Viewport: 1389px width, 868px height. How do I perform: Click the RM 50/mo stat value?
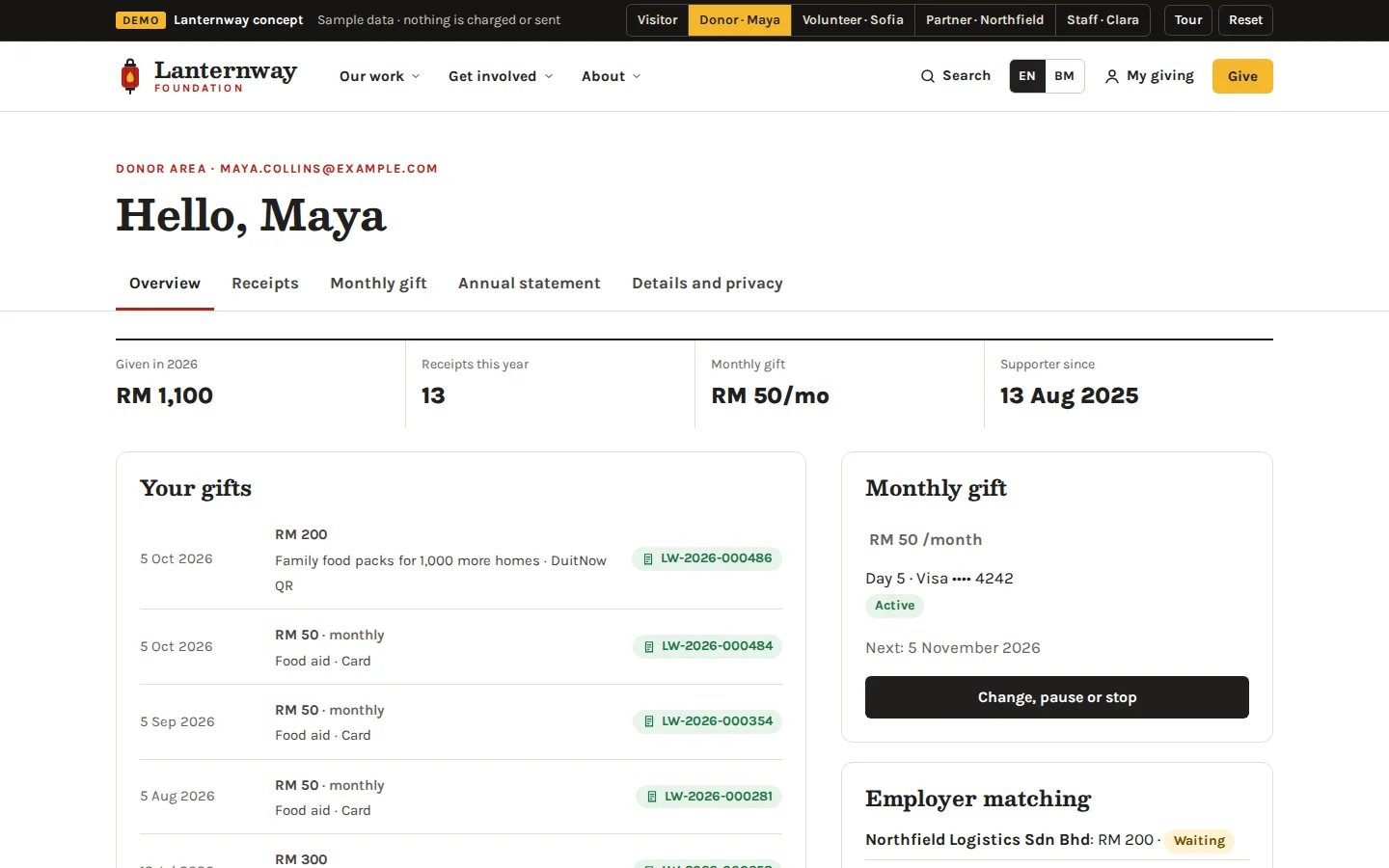[770, 395]
